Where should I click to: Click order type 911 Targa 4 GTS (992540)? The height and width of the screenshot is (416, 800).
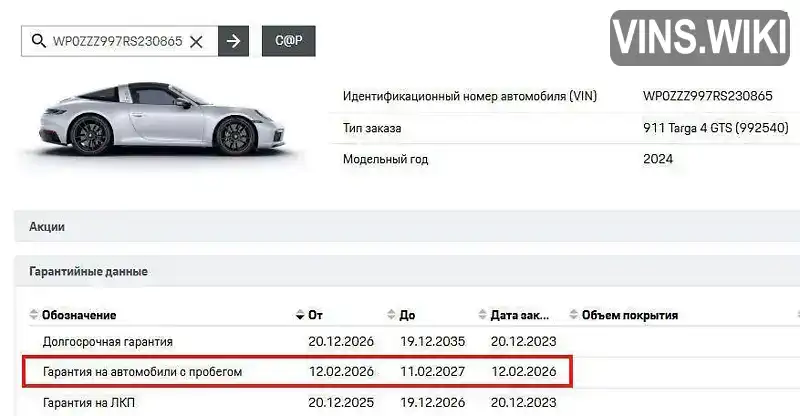[x=716, y=128]
